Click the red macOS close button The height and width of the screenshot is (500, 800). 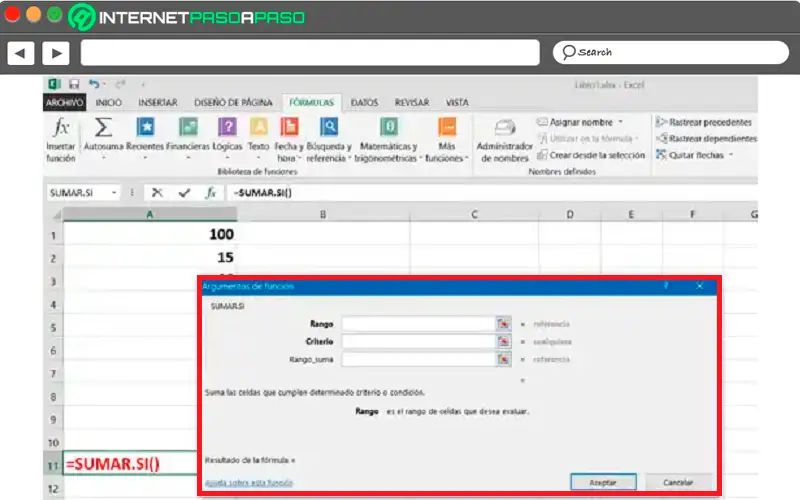click(x=12, y=14)
